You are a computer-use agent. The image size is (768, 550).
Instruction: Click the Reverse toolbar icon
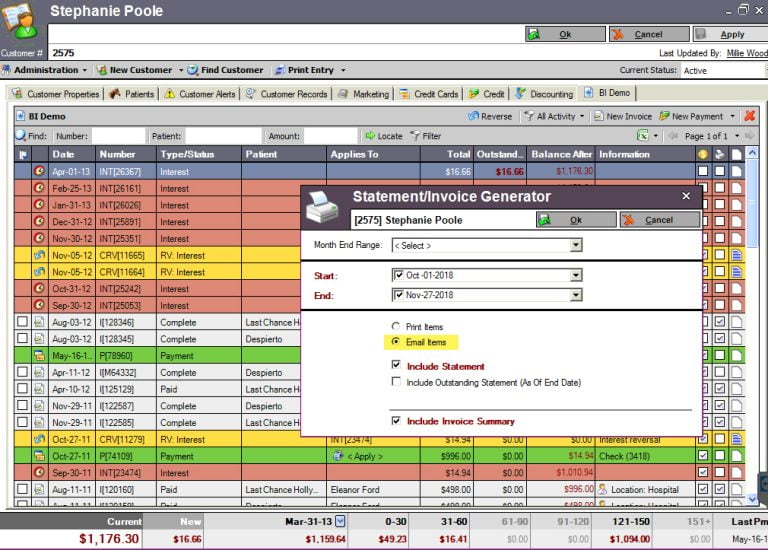pos(473,116)
